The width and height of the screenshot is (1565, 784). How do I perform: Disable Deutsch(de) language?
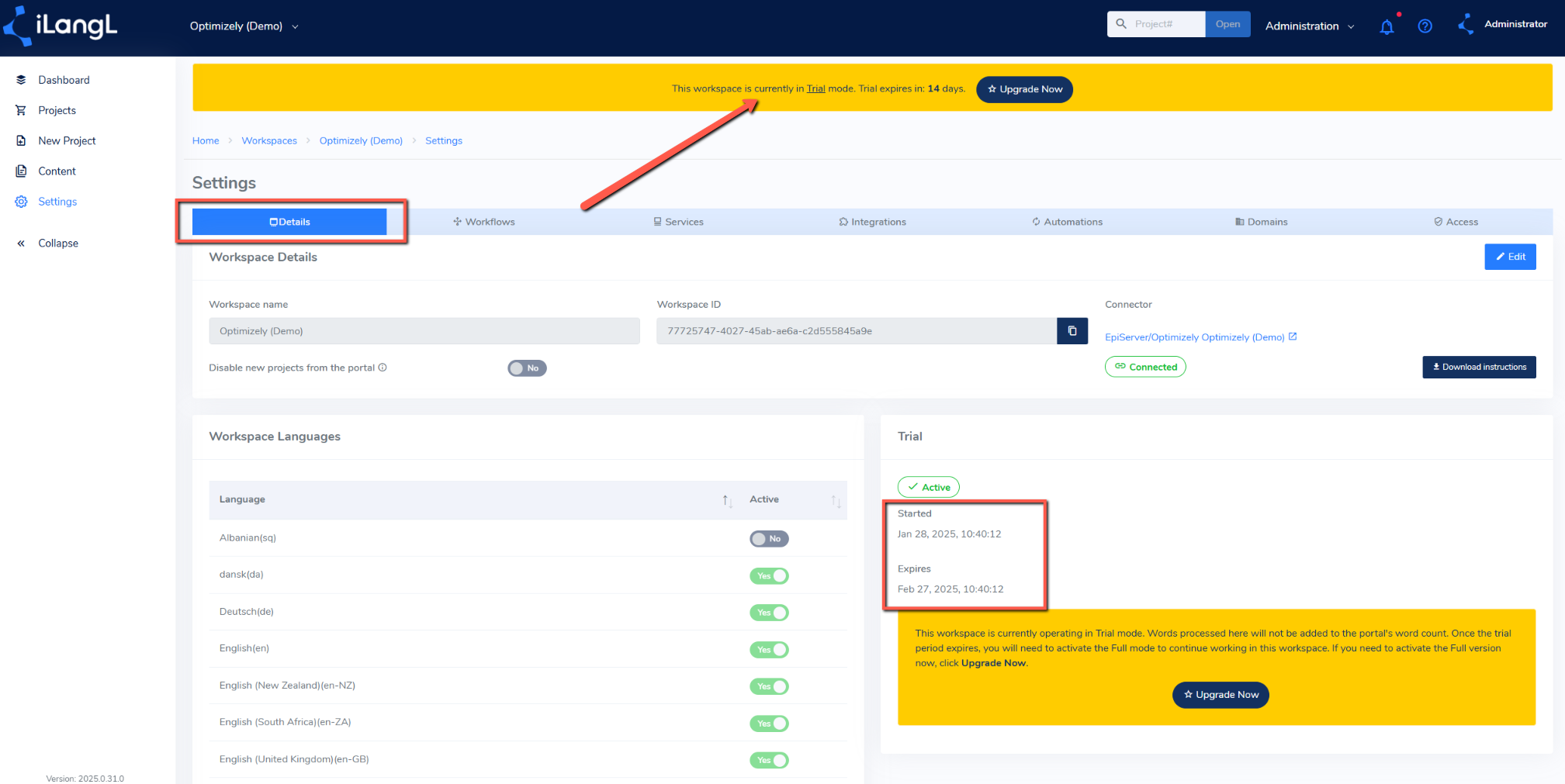pyautogui.click(x=769, y=613)
